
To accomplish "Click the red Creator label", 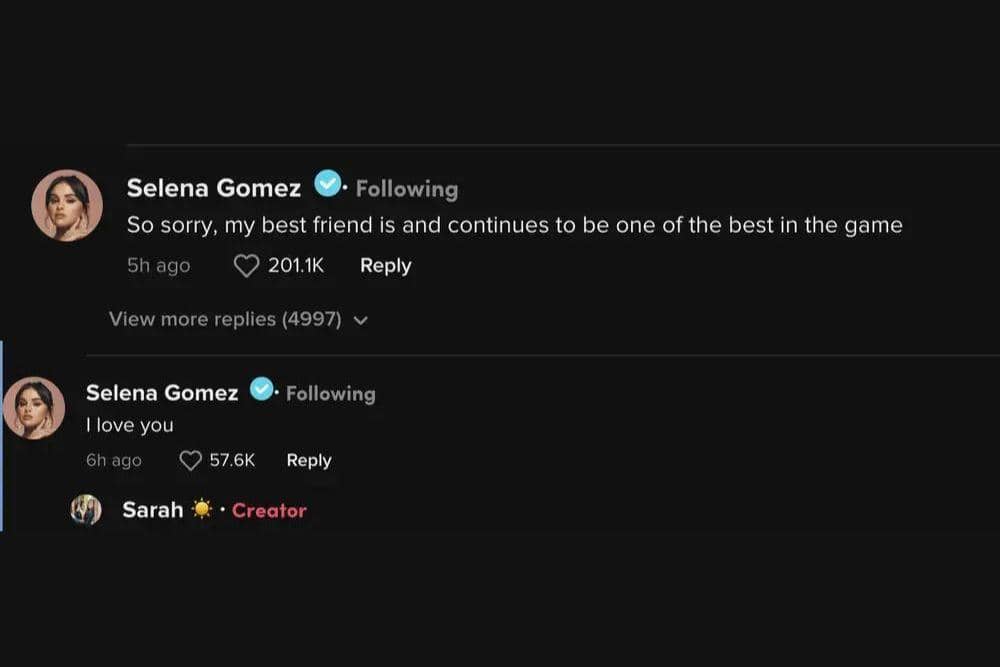I will point(269,511).
